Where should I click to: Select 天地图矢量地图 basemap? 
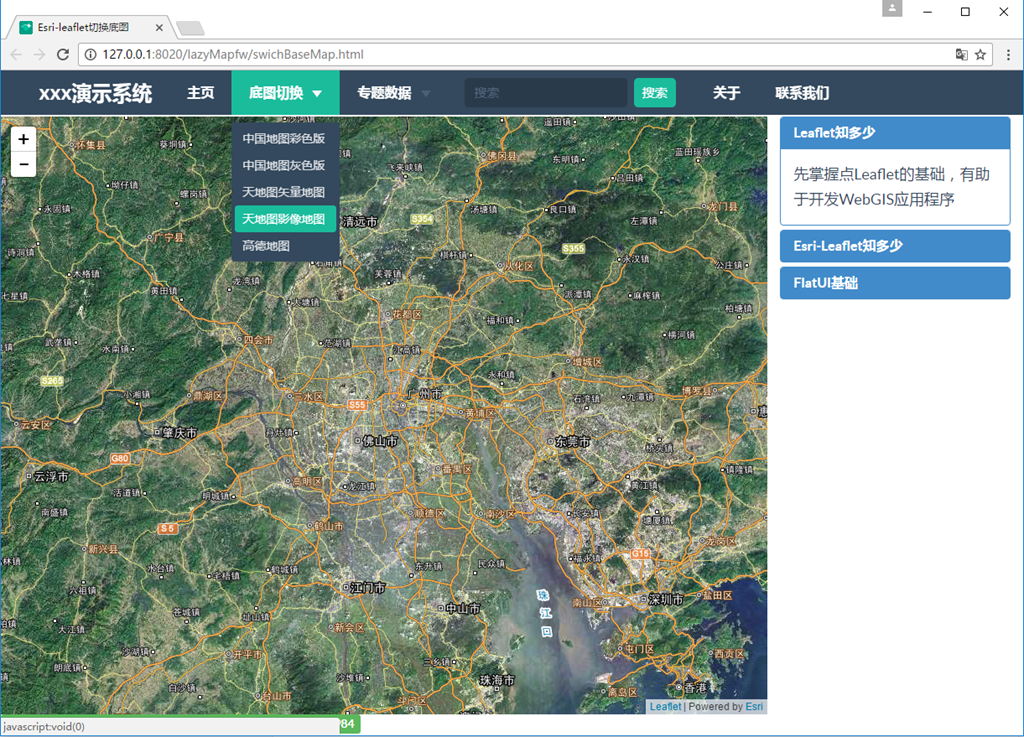[284, 192]
